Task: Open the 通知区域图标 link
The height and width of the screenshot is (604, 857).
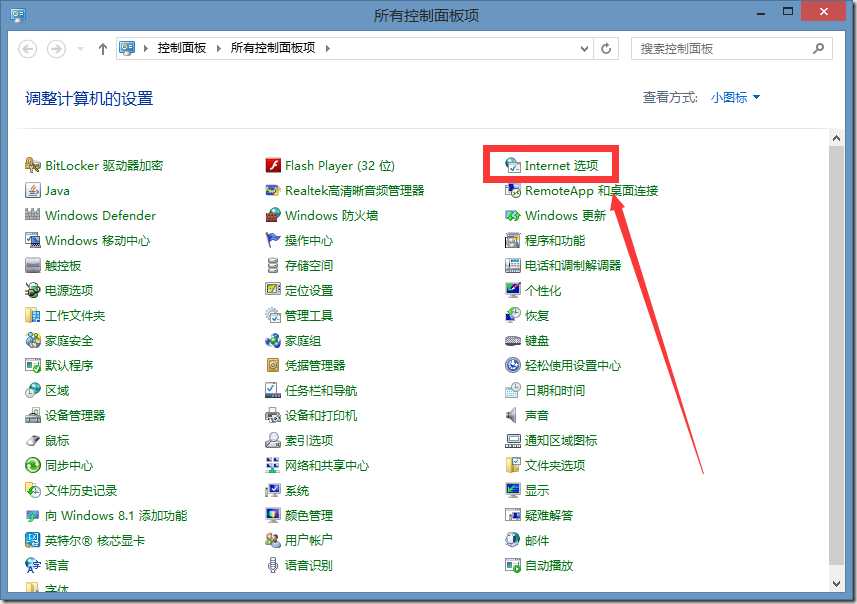Action: tap(561, 440)
